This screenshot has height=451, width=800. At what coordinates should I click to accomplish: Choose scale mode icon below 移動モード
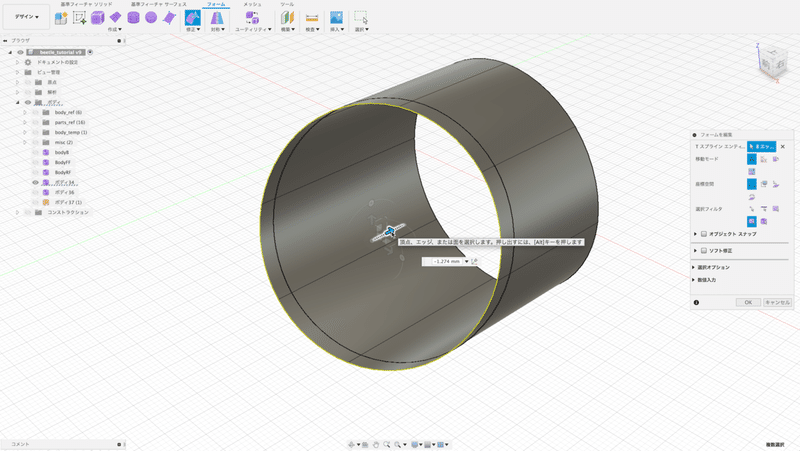point(752,171)
